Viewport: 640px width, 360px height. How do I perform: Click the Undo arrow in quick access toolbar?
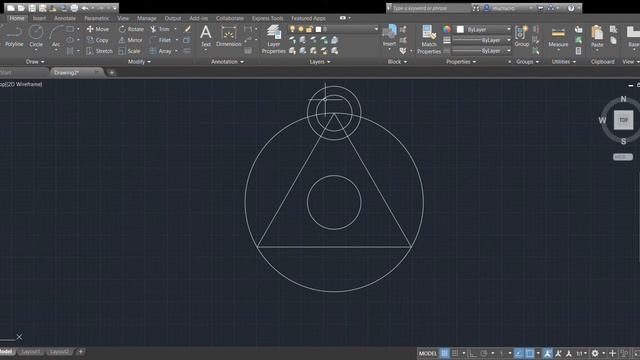click(x=85, y=8)
